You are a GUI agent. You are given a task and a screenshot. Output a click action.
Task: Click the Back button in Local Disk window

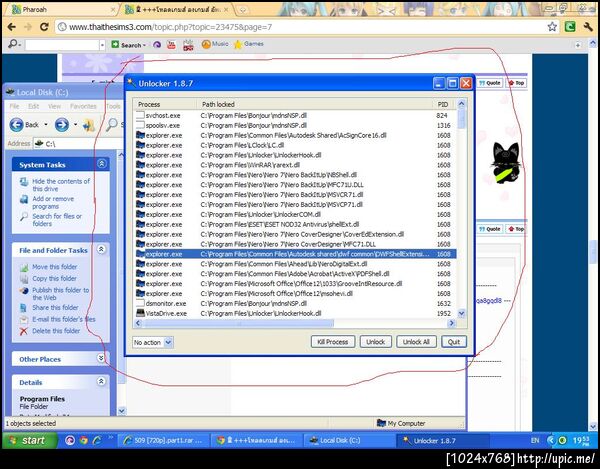coord(24,125)
